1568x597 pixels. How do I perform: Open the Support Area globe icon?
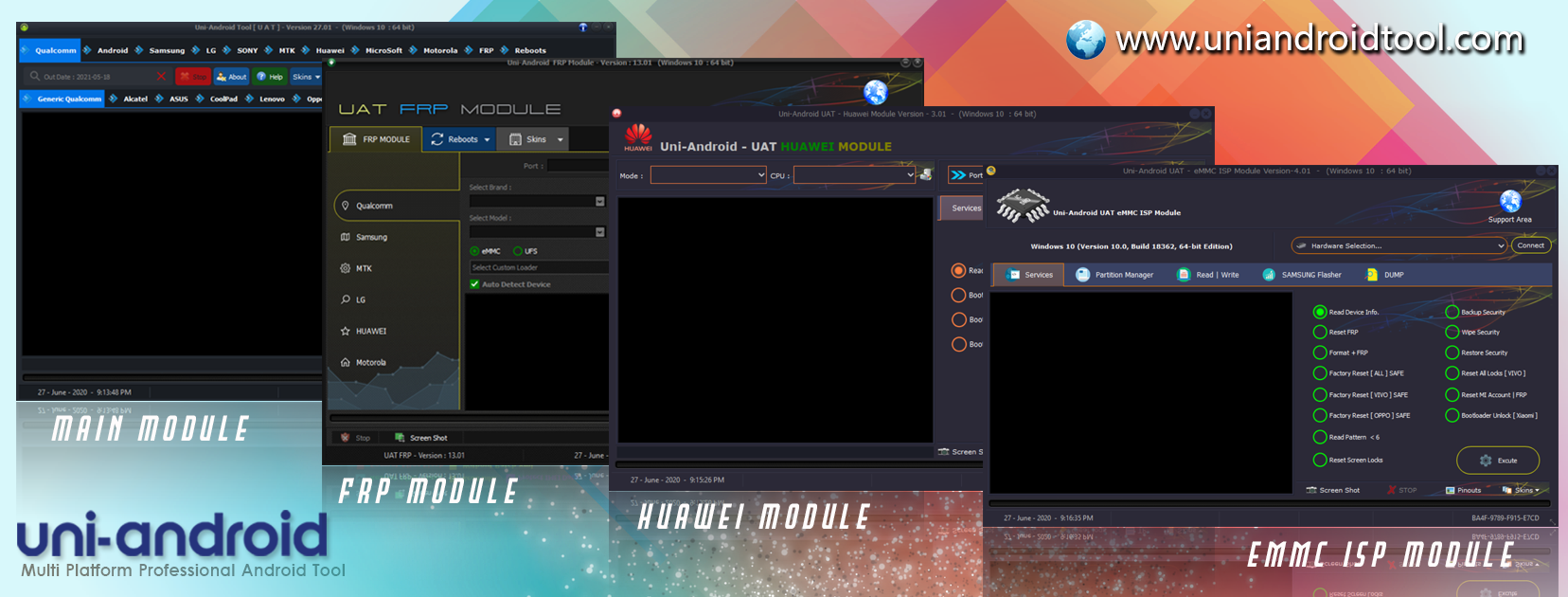(x=1510, y=201)
